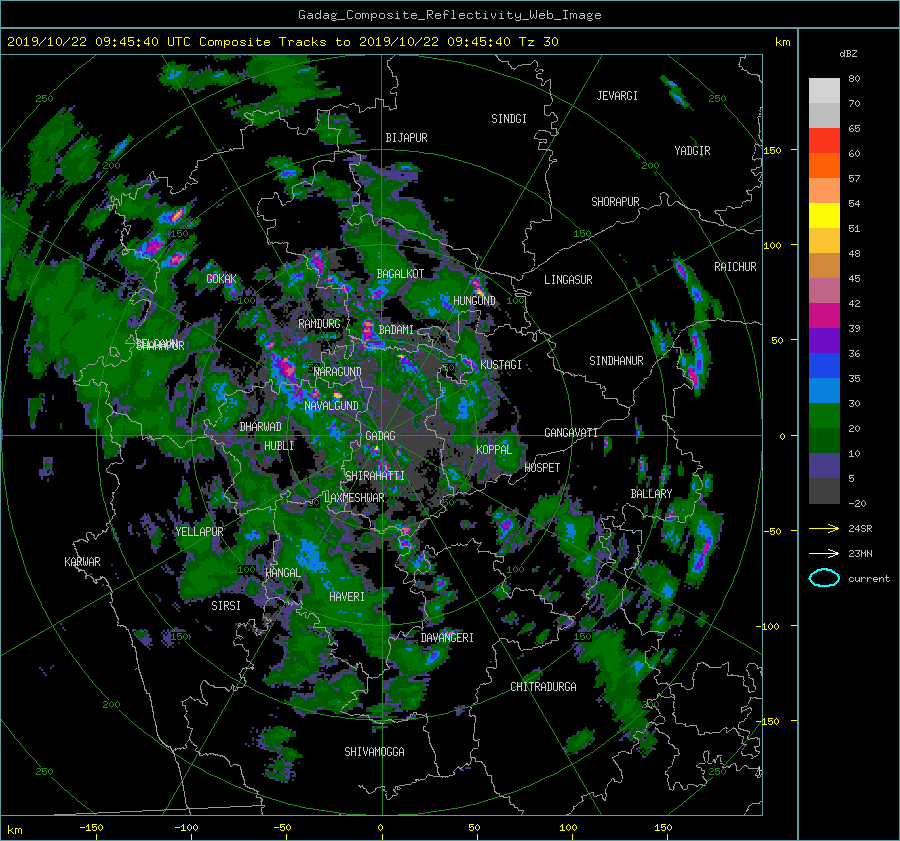
Task: Click the SIRSI city label
Action: 226,606
